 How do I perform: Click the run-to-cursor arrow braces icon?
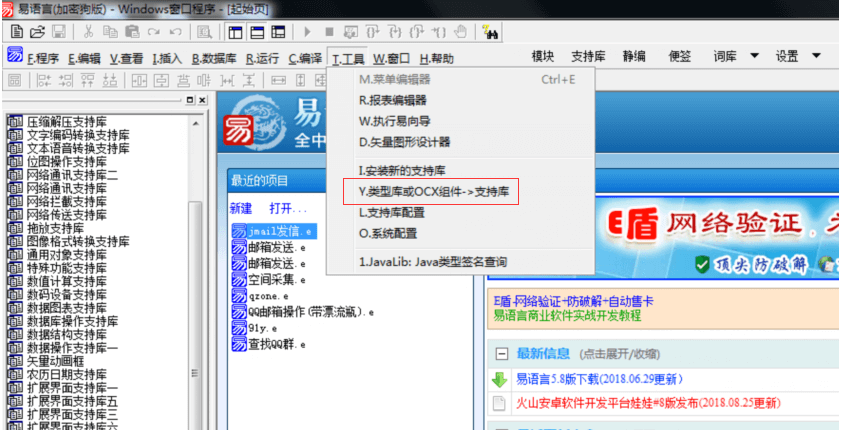438,32
